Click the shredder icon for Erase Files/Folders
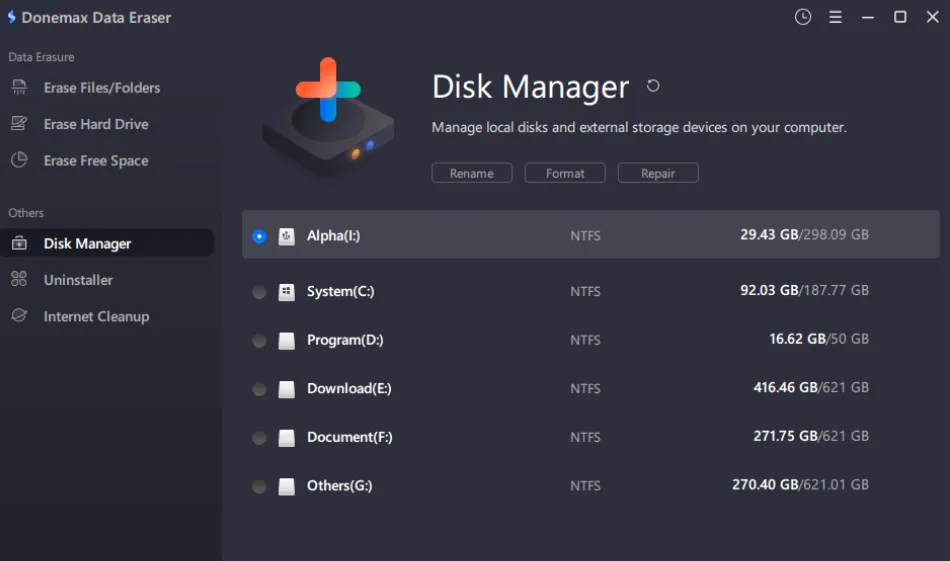 coord(19,87)
